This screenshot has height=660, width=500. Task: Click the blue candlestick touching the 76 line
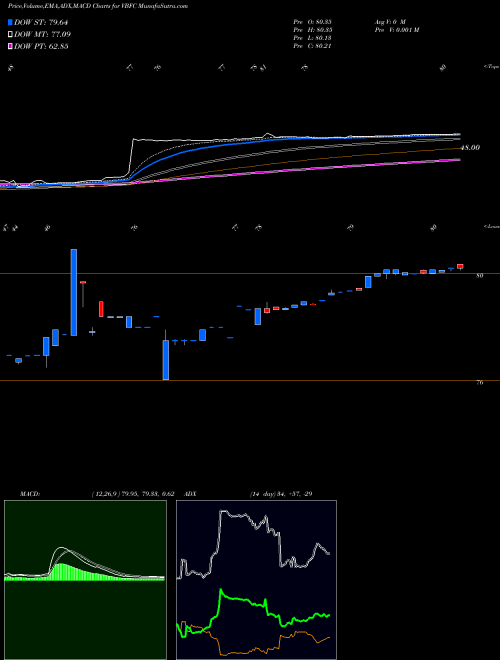click(x=166, y=360)
